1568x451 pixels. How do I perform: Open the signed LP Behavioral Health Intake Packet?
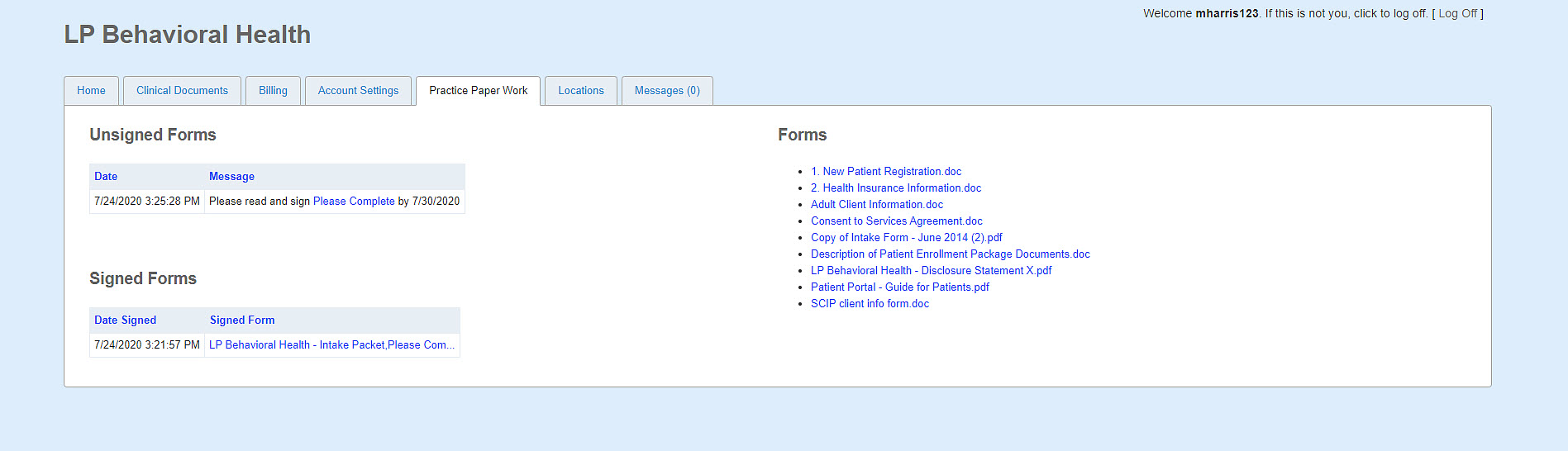331,345
